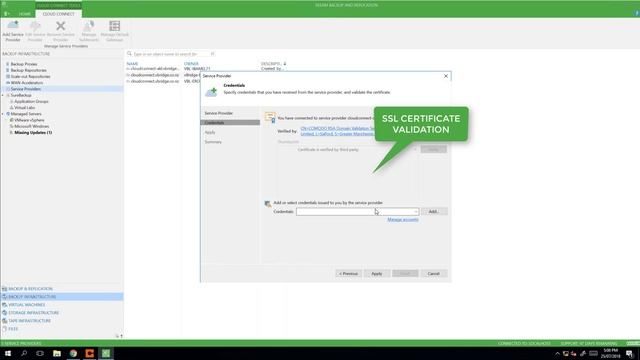Click the Manage Default Gateways ribbon icon
This screenshot has height=360, width=640.
(115, 31)
